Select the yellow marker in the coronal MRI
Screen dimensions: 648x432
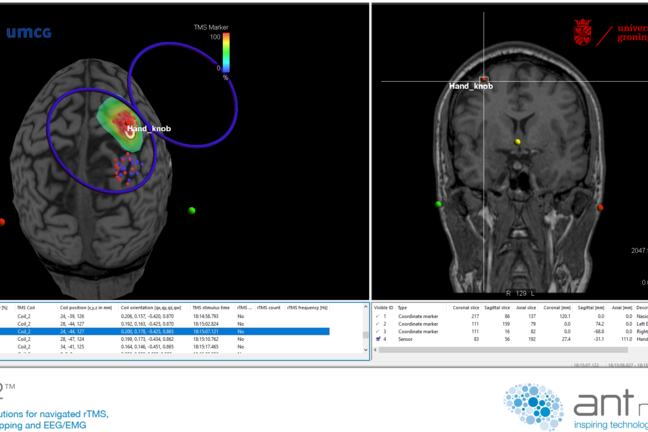pyautogui.click(x=518, y=142)
